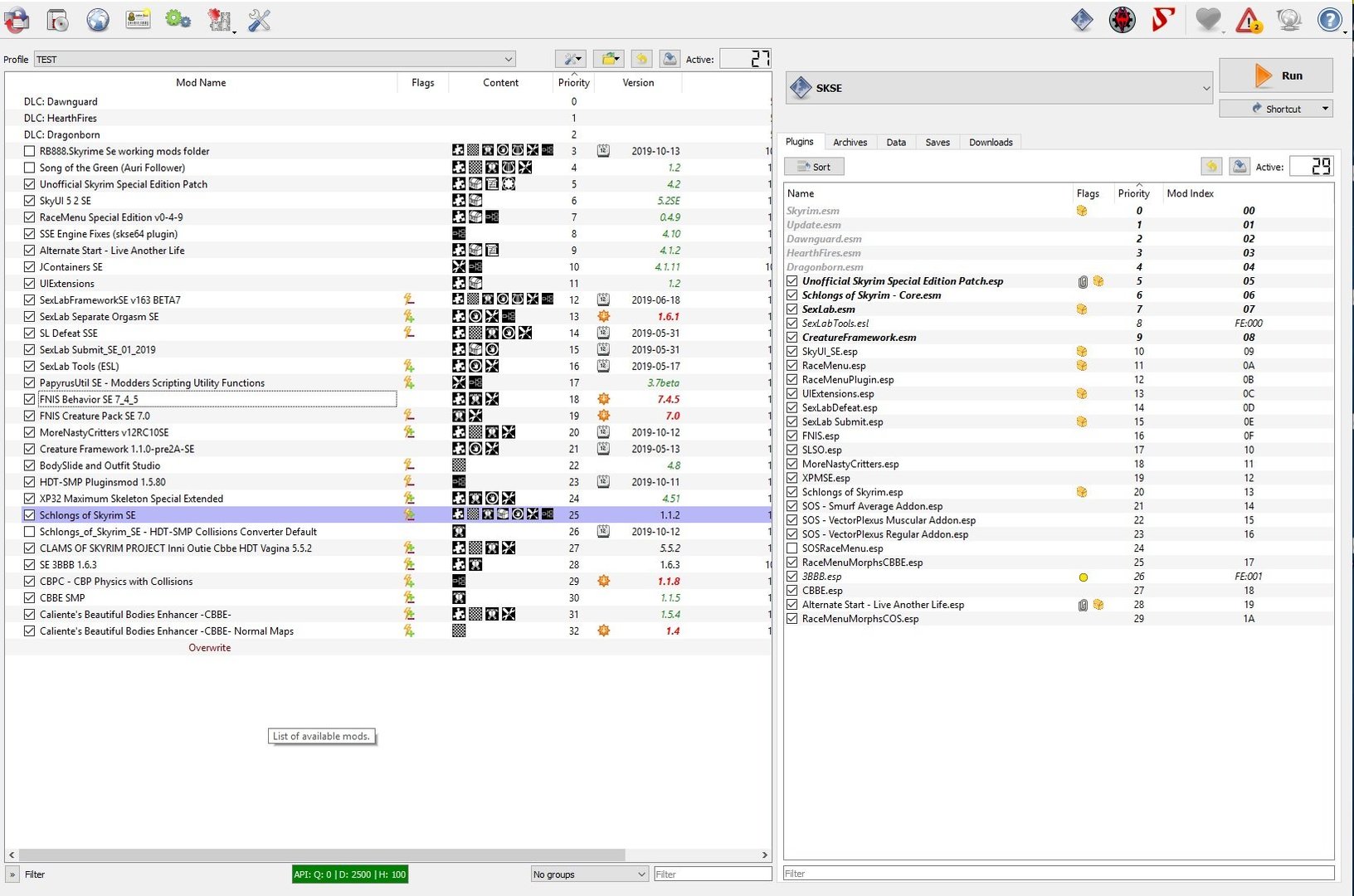
Task: Open the Shortcut dropdown arrow
Action: tap(1325, 109)
